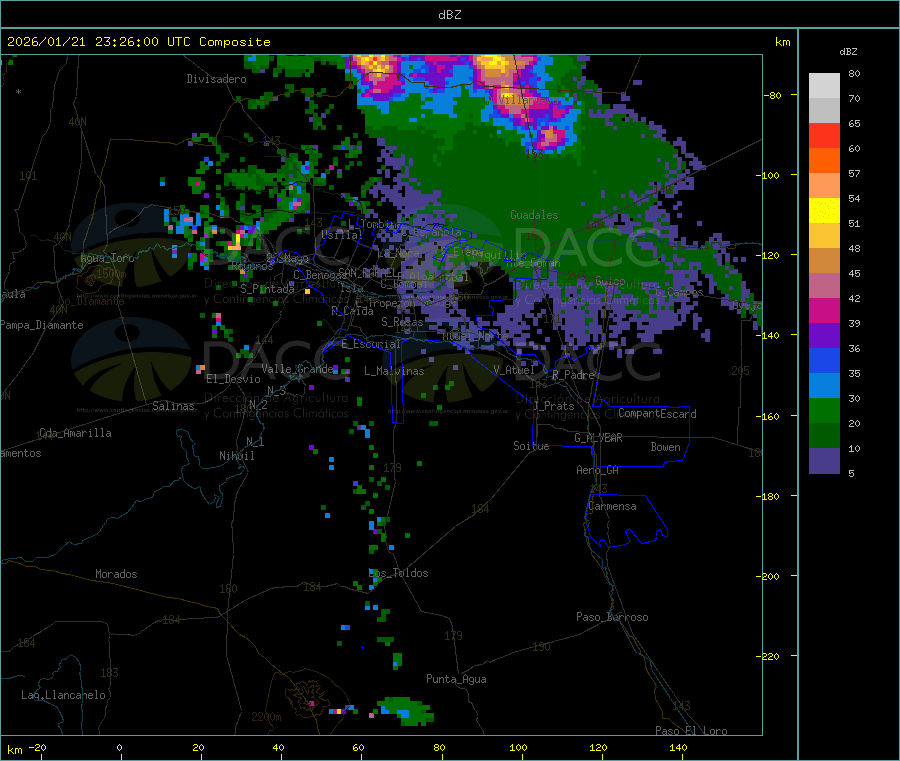Click the timestamp 2026/01/21 23:26:00 UTC Composite
900x761 pixels.
pos(138,42)
